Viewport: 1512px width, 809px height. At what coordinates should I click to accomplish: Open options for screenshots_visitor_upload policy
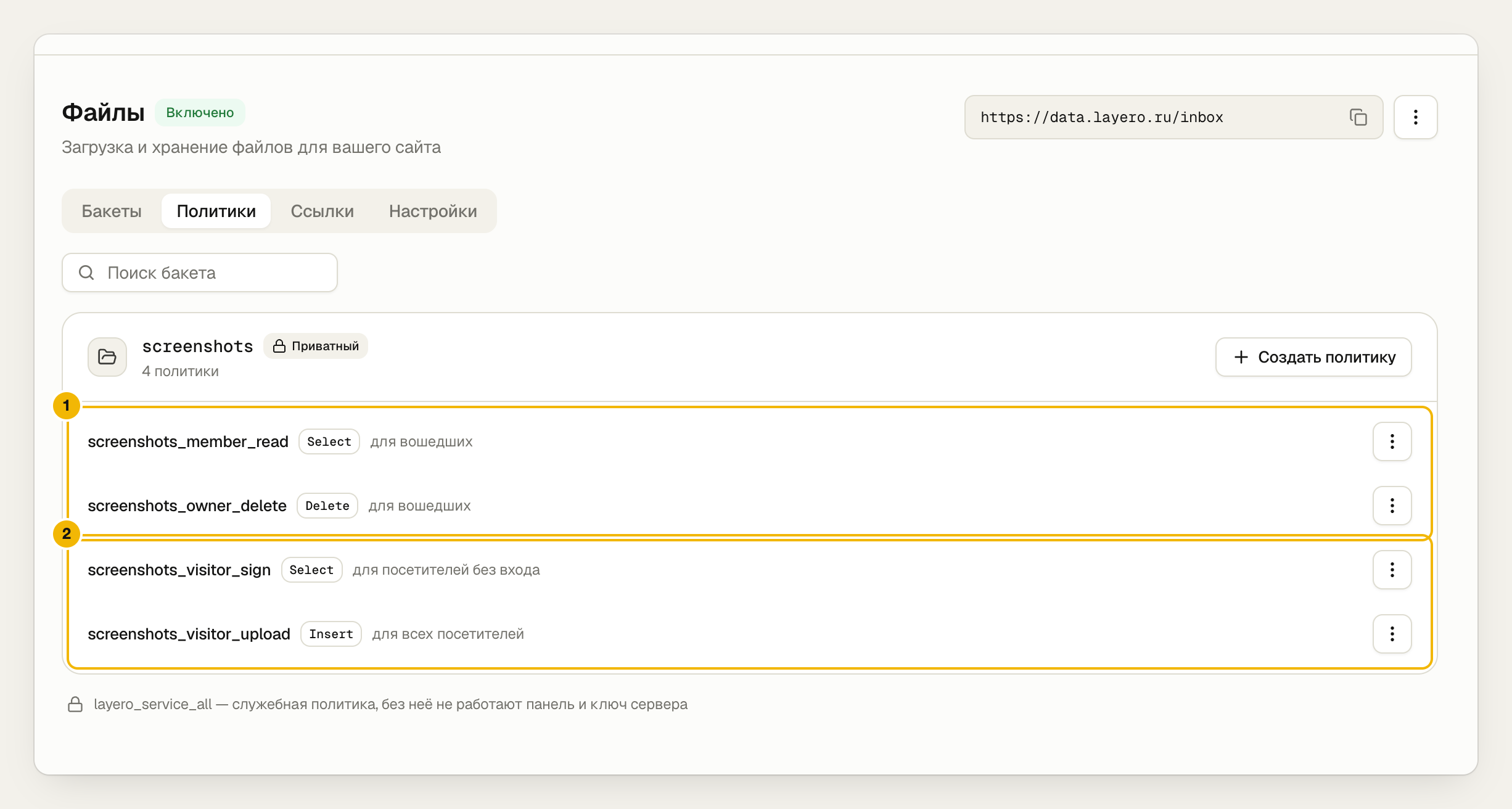point(1392,634)
